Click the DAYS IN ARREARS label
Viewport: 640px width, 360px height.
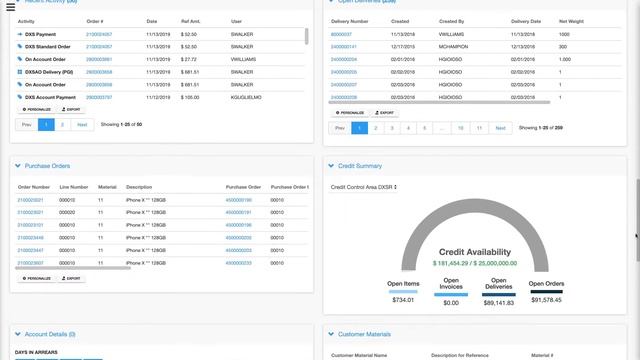click(x=36, y=352)
